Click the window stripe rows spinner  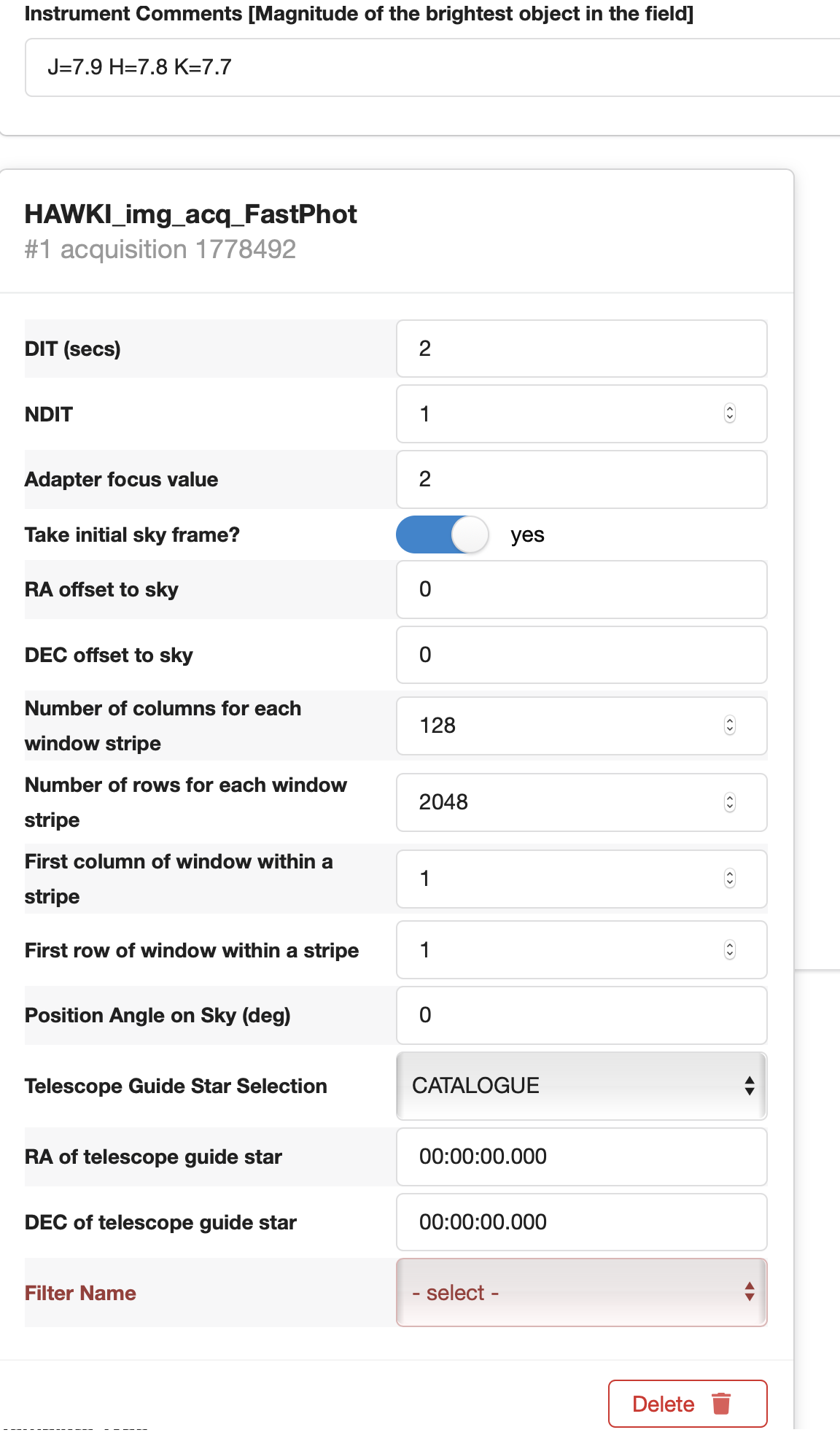[x=729, y=802]
